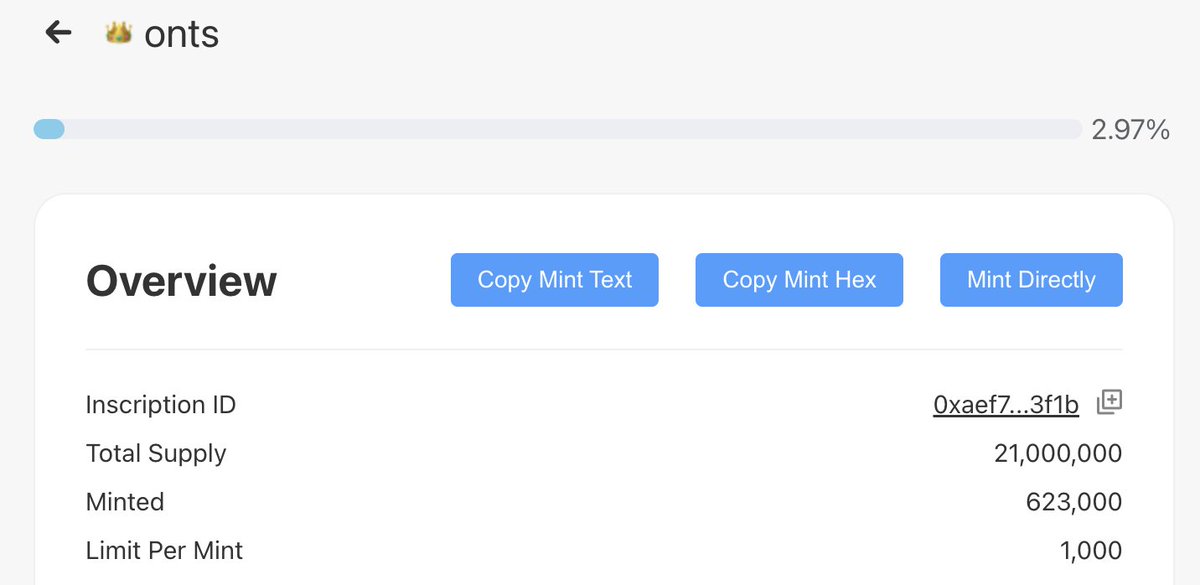Click the mint progress bar
The image size is (1200, 585).
coord(558,129)
